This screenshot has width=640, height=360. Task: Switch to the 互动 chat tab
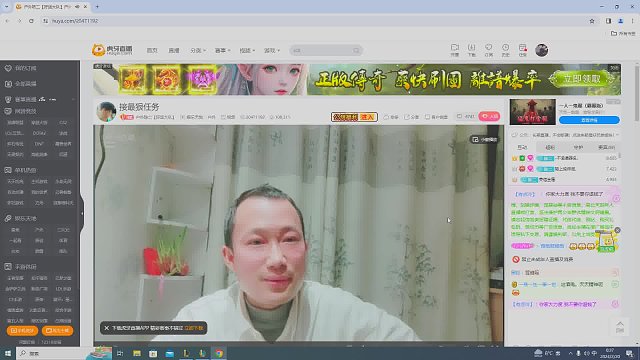(522, 147)
